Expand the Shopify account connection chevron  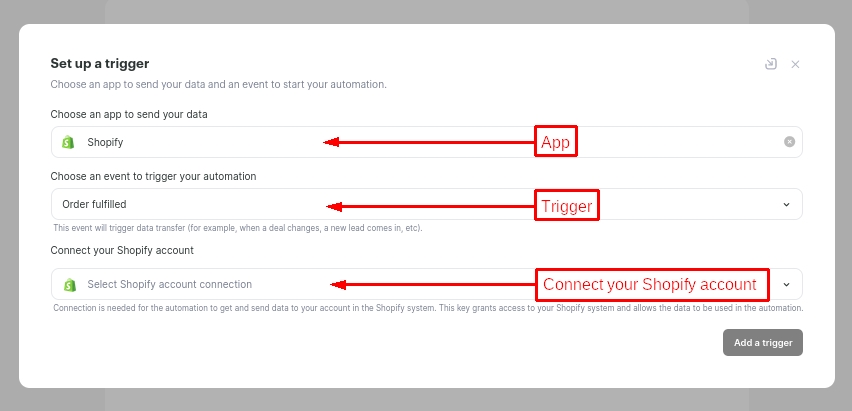[x=786, y=284]
